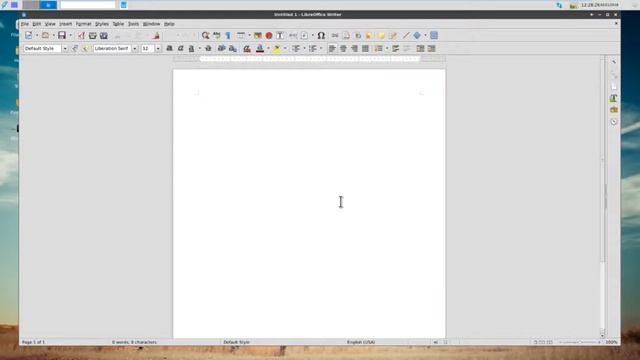Expand the Save button dropdown arrow
Viewport: 640px width, 360px height.
70,36
